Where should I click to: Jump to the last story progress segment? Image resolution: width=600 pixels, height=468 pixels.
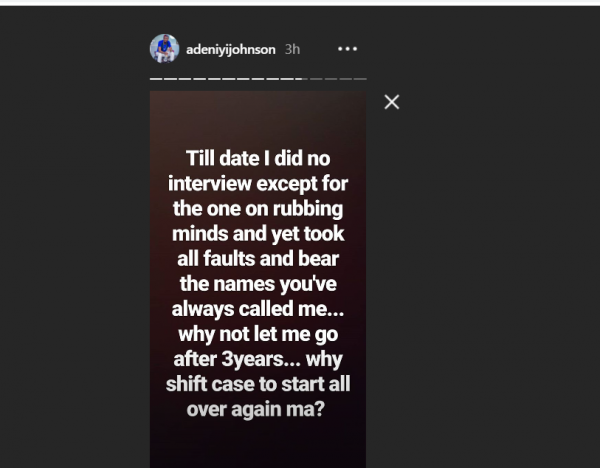[360, 78]
